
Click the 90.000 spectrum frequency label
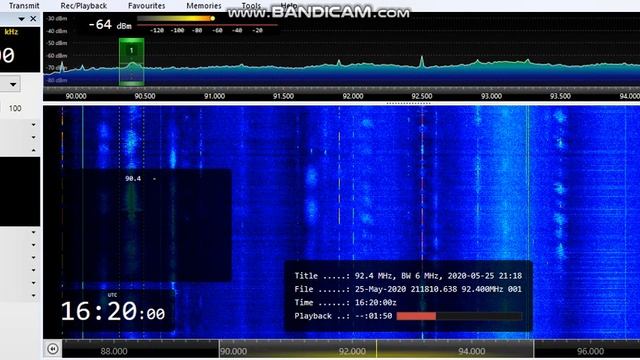pos(76,96)
